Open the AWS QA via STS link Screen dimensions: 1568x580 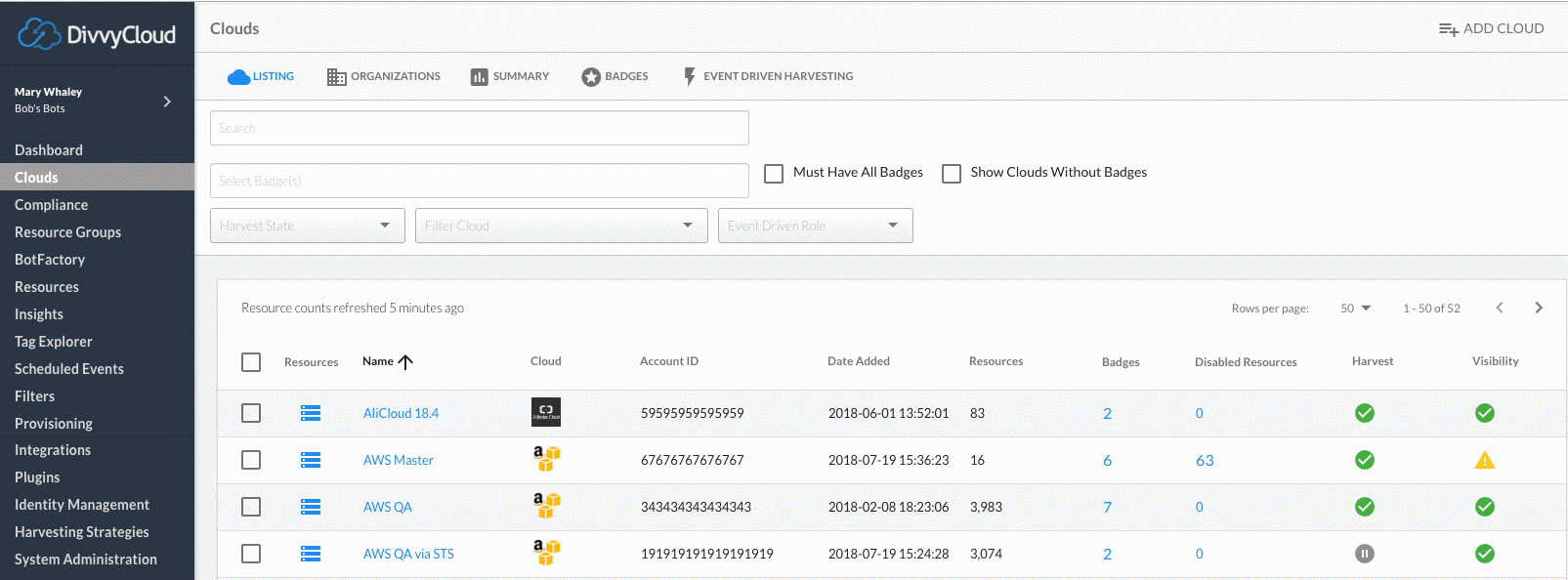click(x=408, y=554)
